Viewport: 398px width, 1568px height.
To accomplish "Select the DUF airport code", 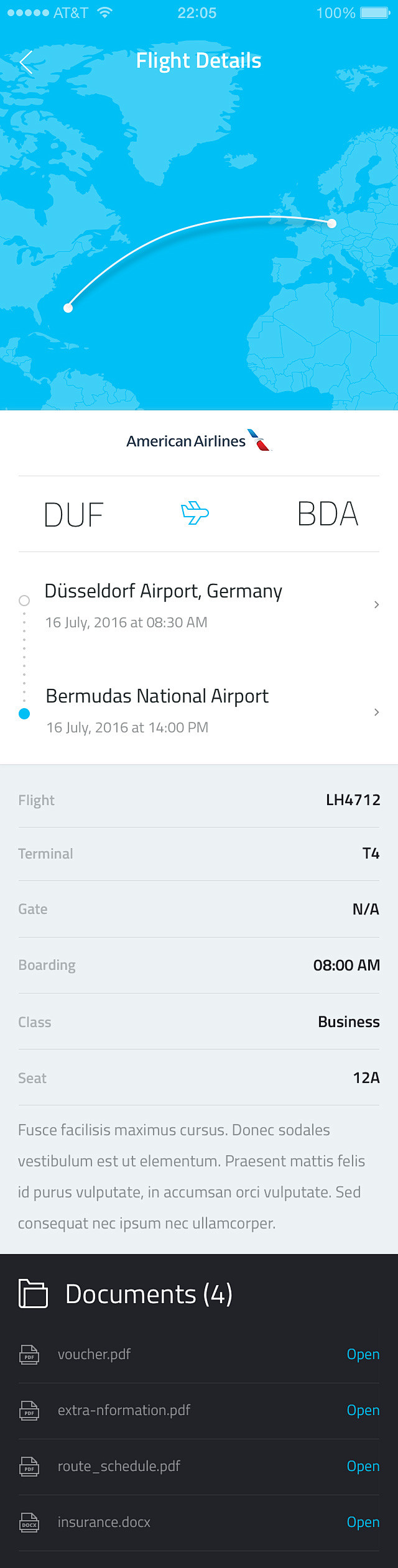I will click(73, 515).
